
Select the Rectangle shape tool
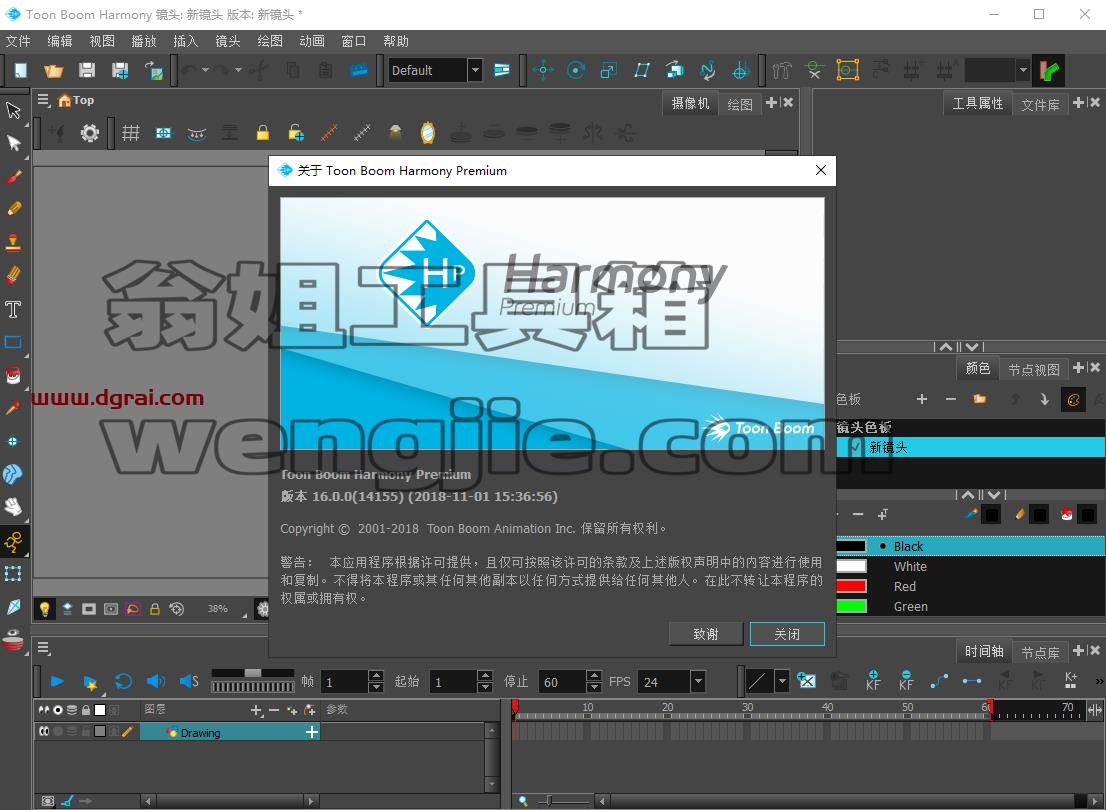point(13,342)
